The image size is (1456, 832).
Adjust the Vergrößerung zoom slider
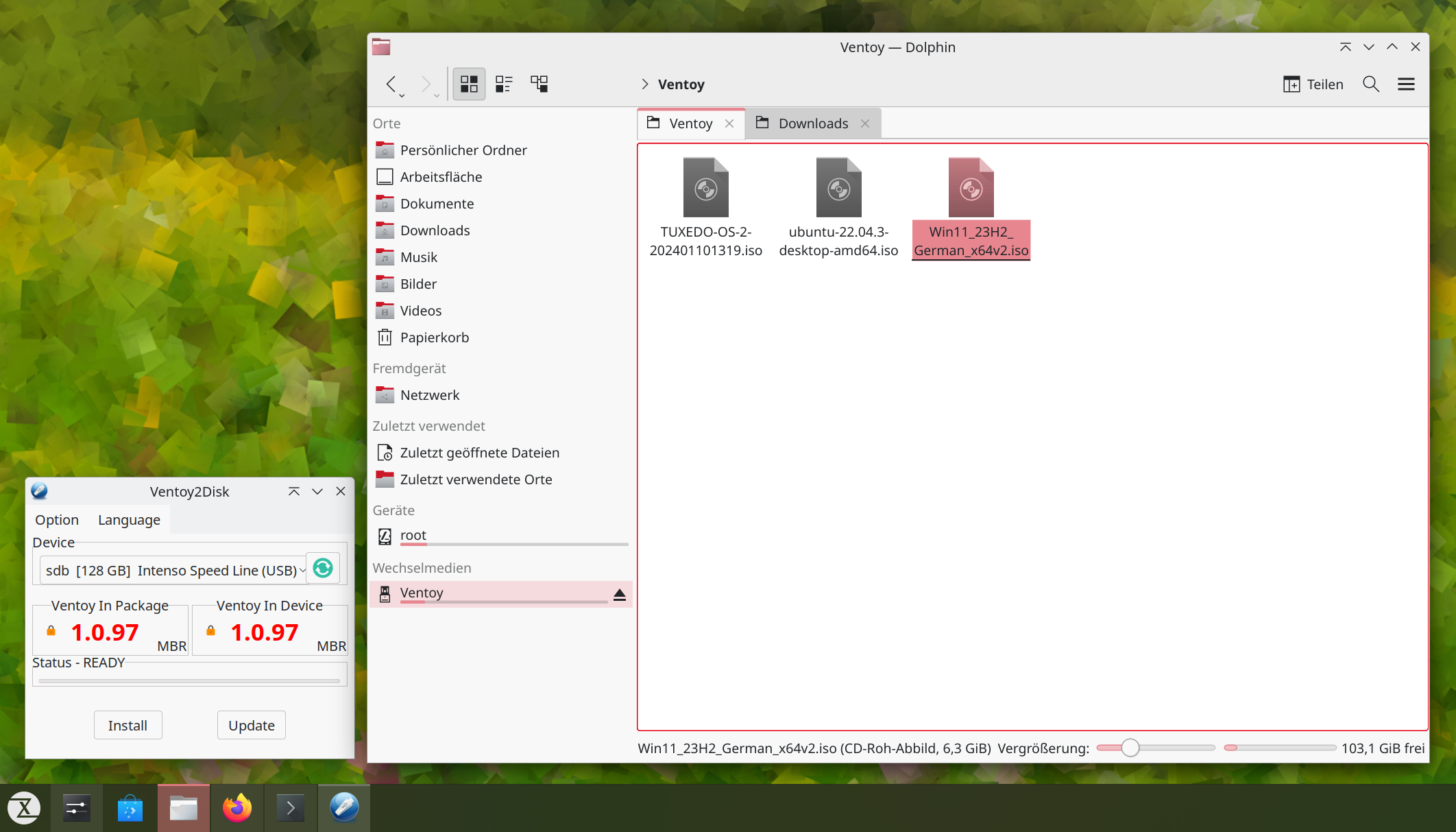(1130, 748)
